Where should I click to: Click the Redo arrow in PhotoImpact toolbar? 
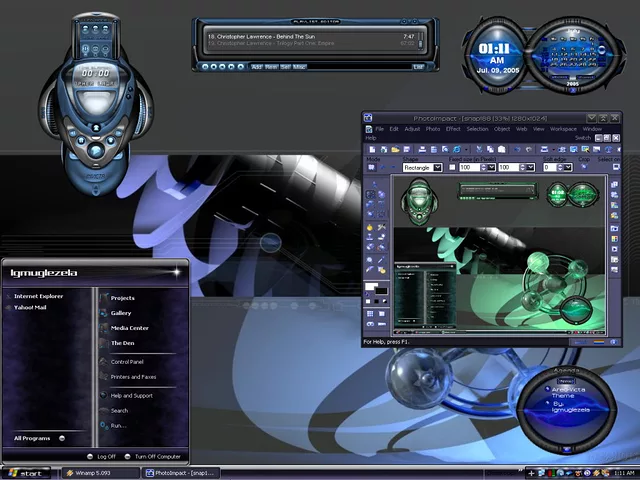click(529, 150)
